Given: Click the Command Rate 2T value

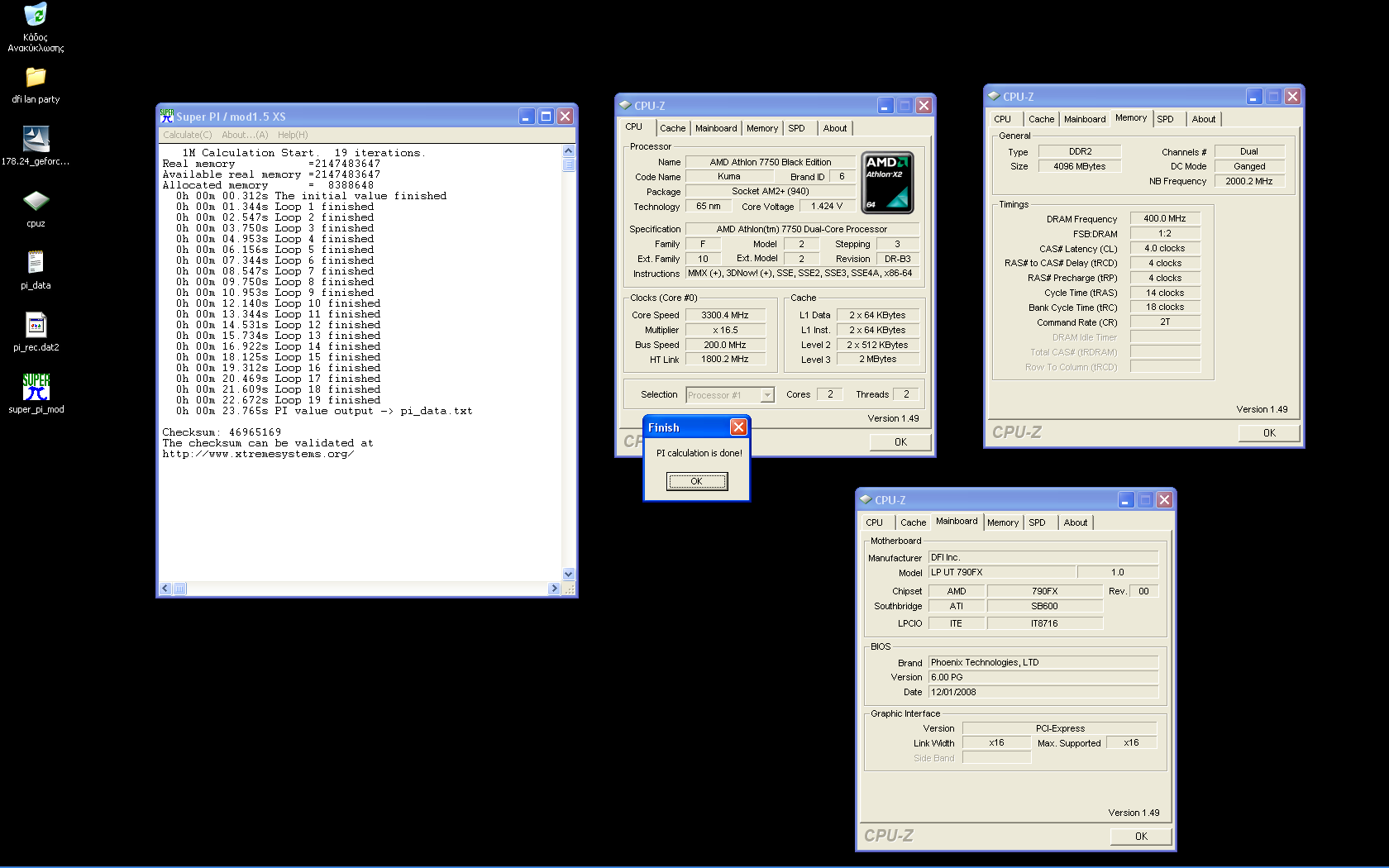Looking at the screenshot, I should tap(1165, 322).
